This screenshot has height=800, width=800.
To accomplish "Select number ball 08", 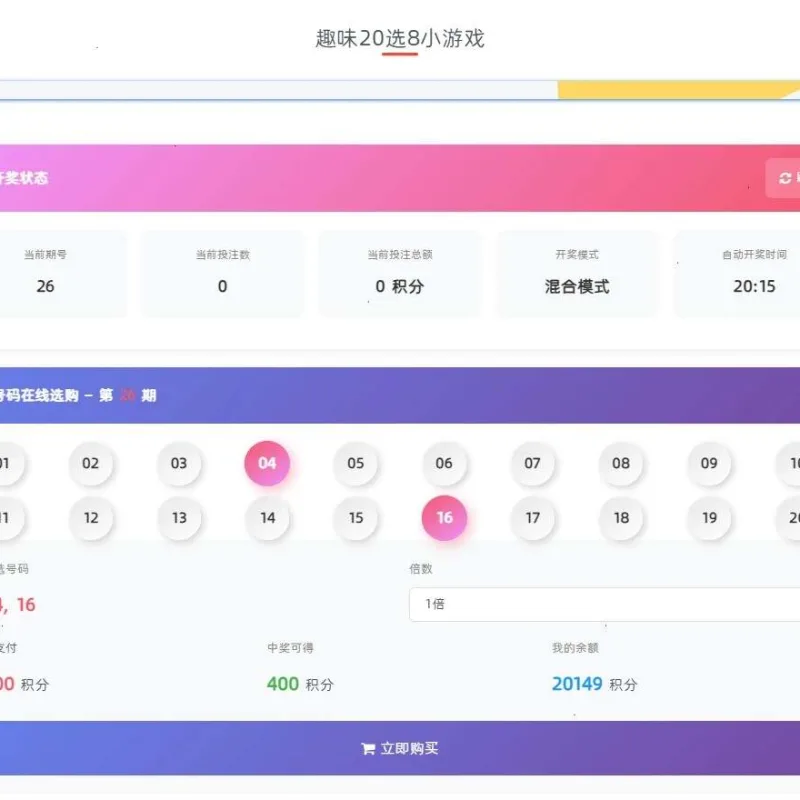I will tap(621, 463).
